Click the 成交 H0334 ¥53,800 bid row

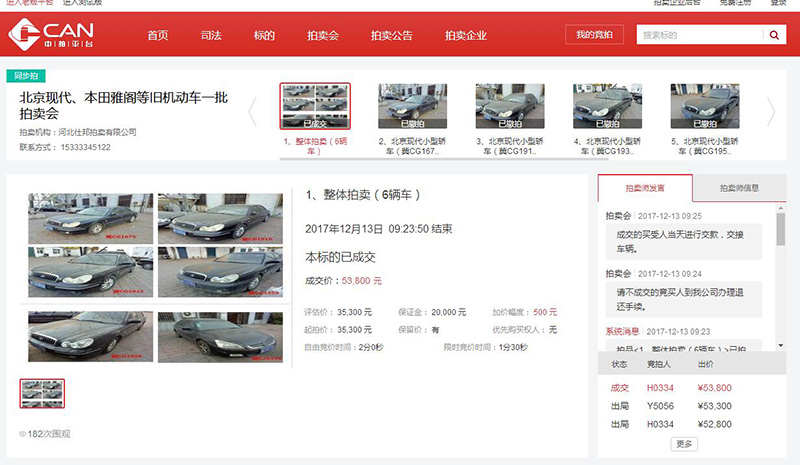pyautogui.click(x=671, y=388)
